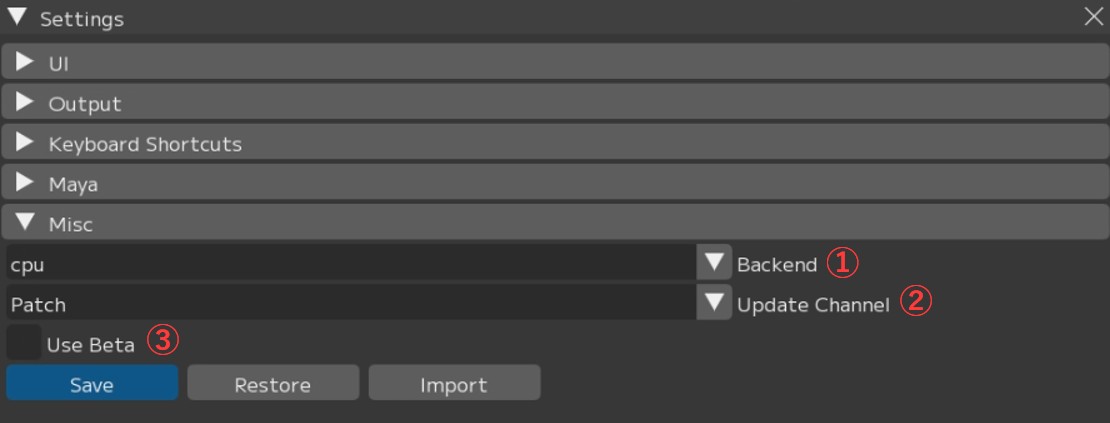
Task: Enable the Use Beta checkbox
Action: (x=23, y=343)
